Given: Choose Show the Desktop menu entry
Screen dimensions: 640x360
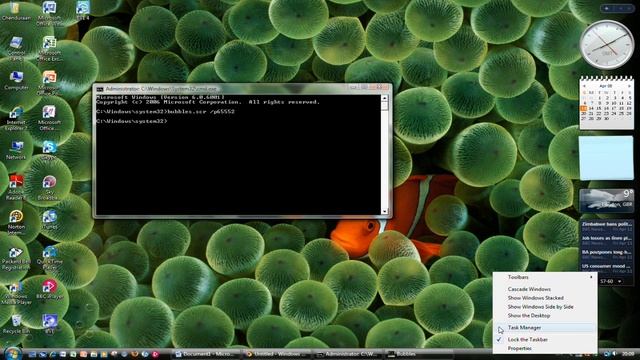Looking at the screenshot, I should tap(544, 316).
